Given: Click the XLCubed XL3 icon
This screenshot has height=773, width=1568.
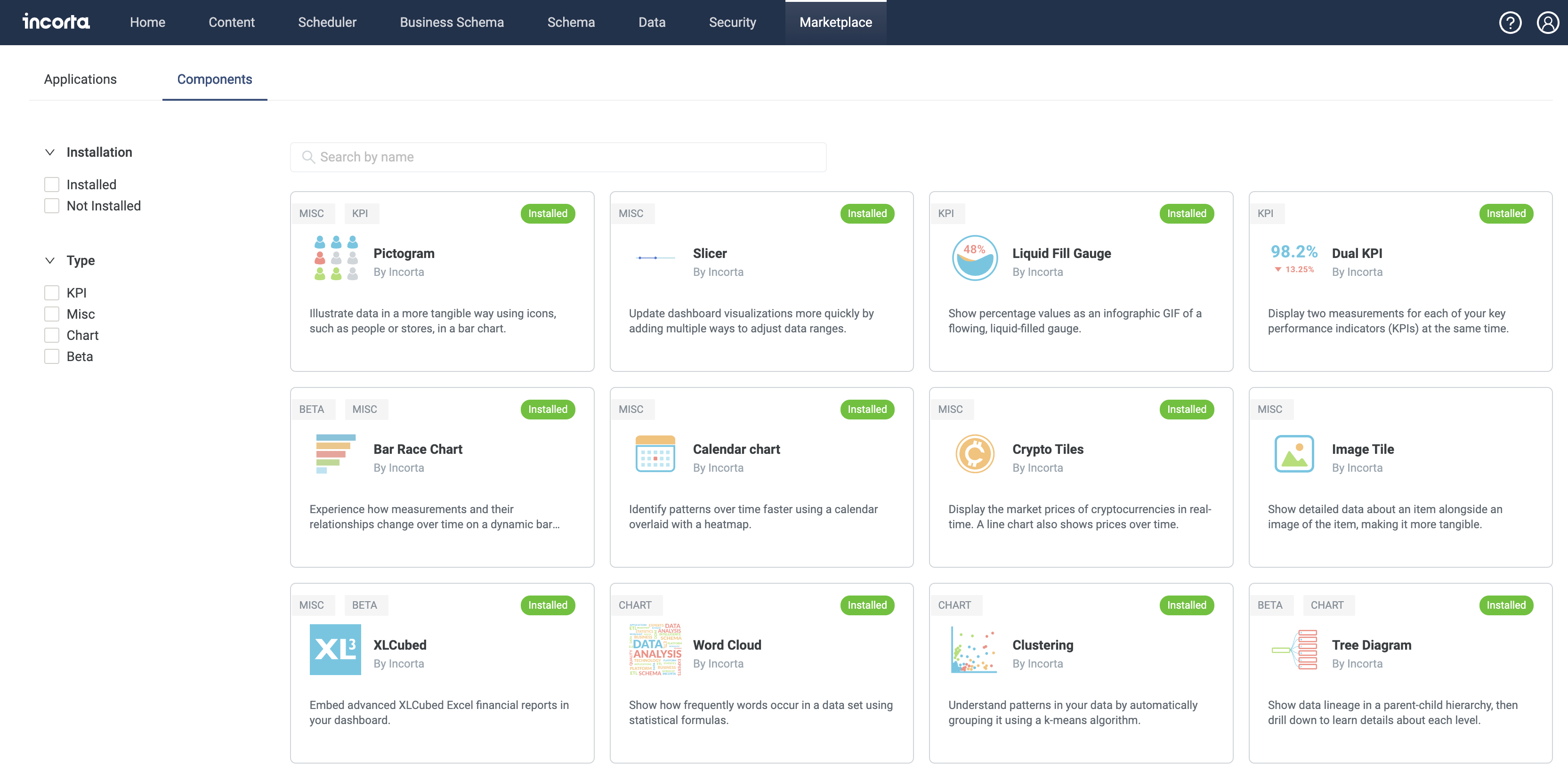Looking at the screenshot, I should pyautogui.click(x=335, y=650).
